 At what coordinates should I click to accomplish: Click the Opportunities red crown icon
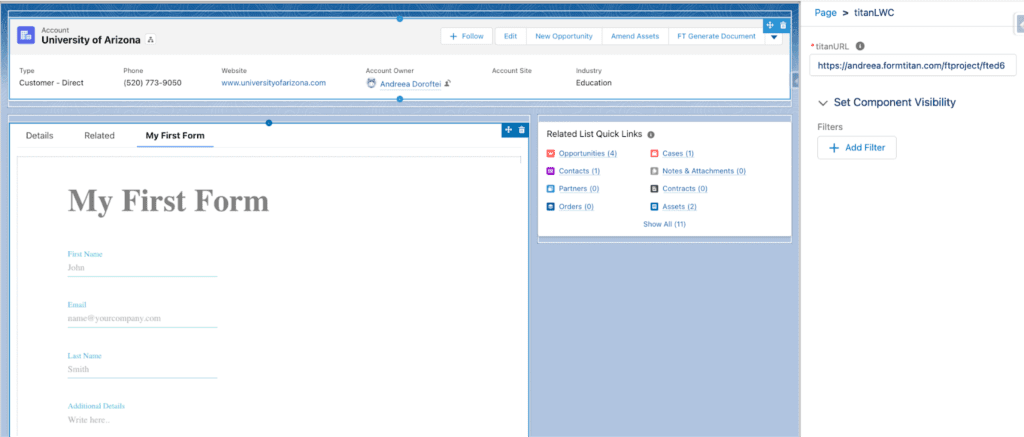pyautogui.click(x=551, y=154)
